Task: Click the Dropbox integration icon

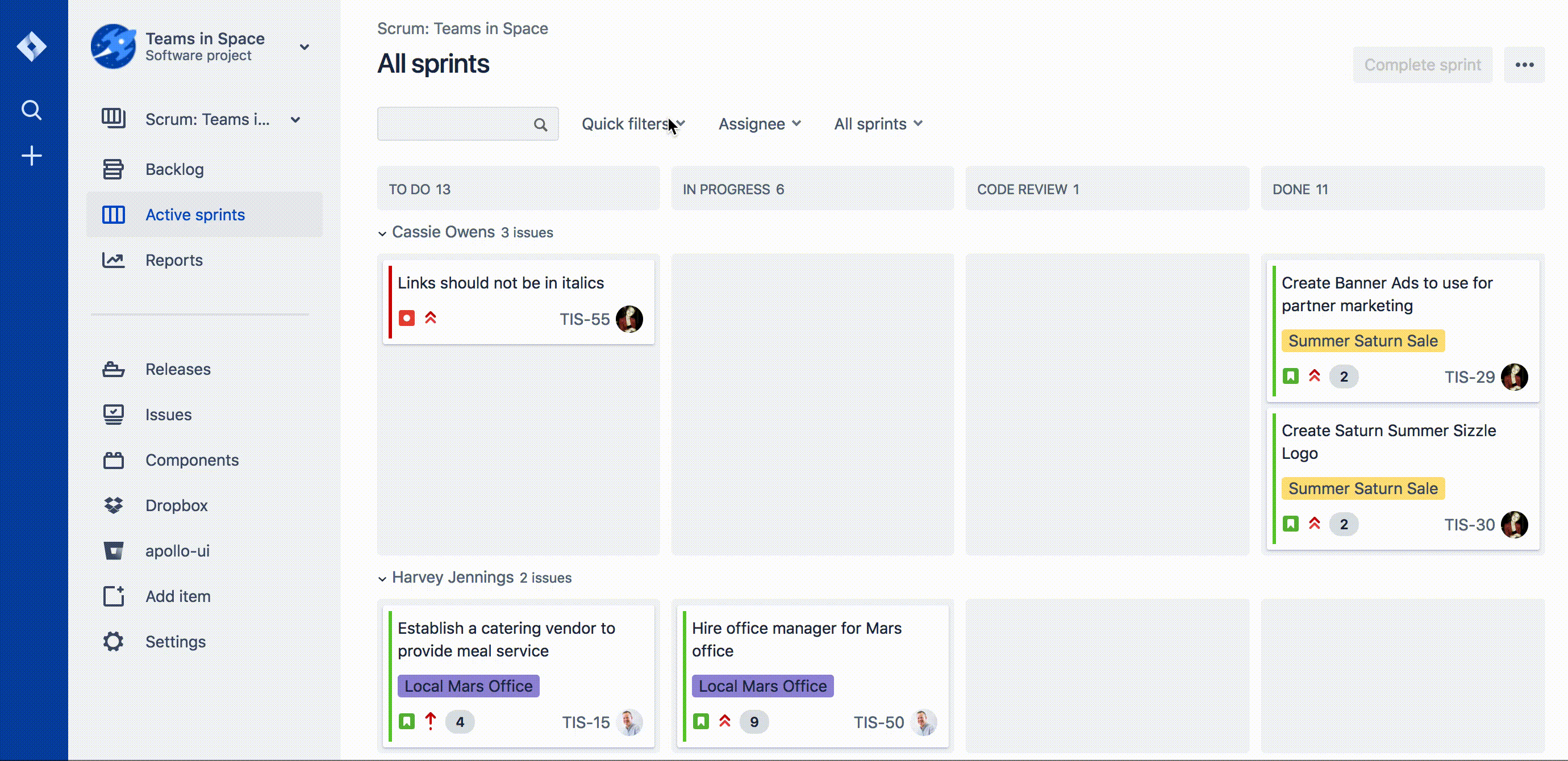Action: tap(113, 505)
